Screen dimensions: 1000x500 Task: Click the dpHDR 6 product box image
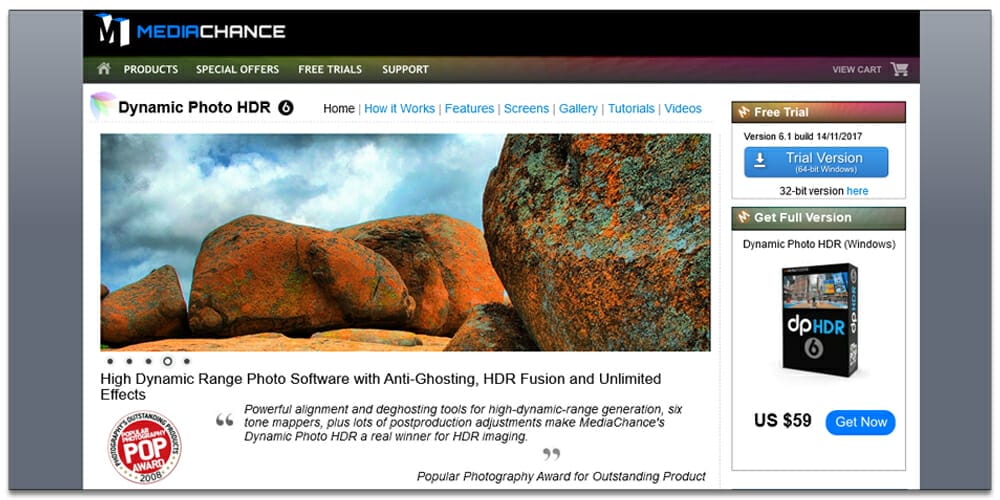(x=820, y=320)
